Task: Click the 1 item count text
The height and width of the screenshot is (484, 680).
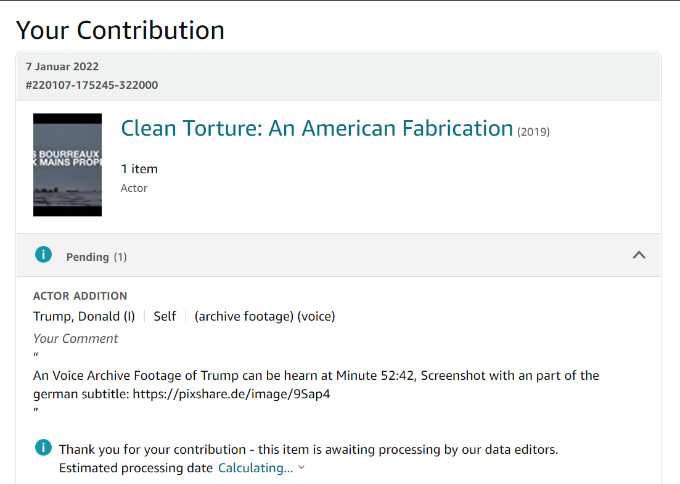Action: (x=139, y=169)
